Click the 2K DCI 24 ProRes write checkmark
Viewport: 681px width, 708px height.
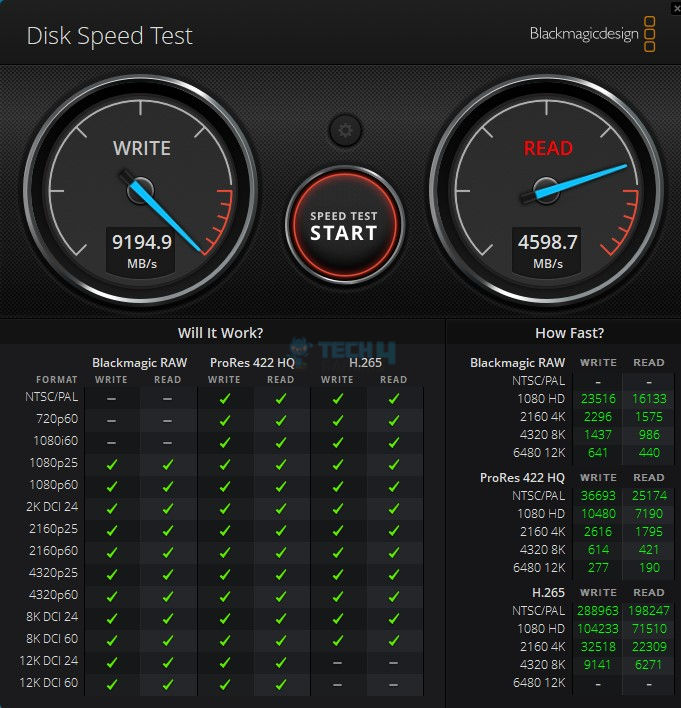click(224, 509)
